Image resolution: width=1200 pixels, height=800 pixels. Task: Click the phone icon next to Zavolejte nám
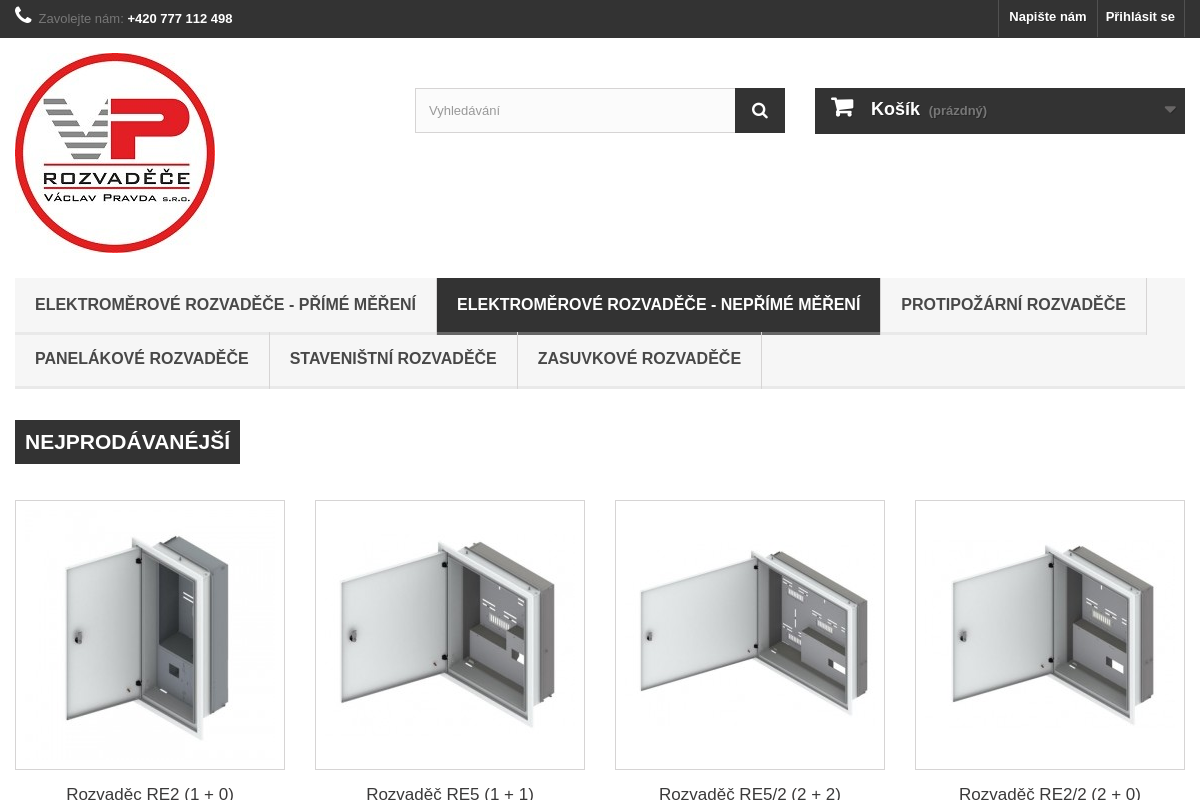coord(24,16)
